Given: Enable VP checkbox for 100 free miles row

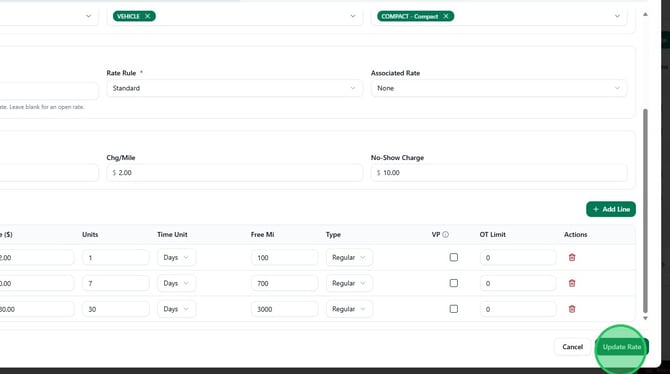Looking at the screenshot, I should [x=453, y=257].
